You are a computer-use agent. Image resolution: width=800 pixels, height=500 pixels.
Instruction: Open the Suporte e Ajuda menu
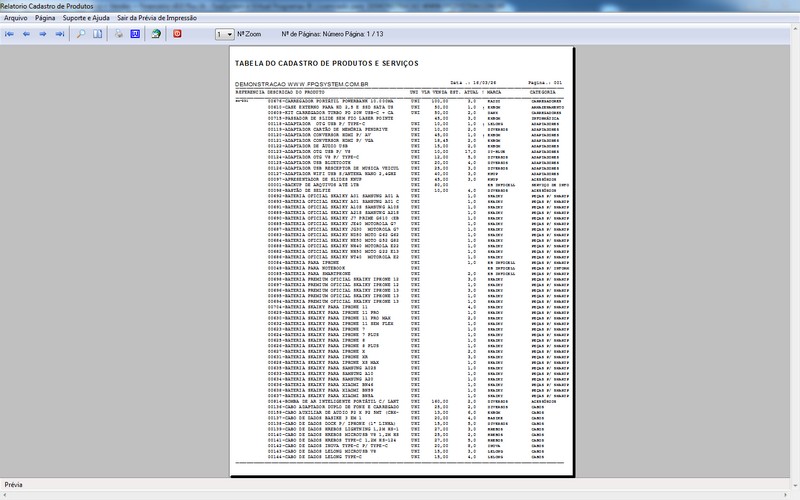[86, 18]
